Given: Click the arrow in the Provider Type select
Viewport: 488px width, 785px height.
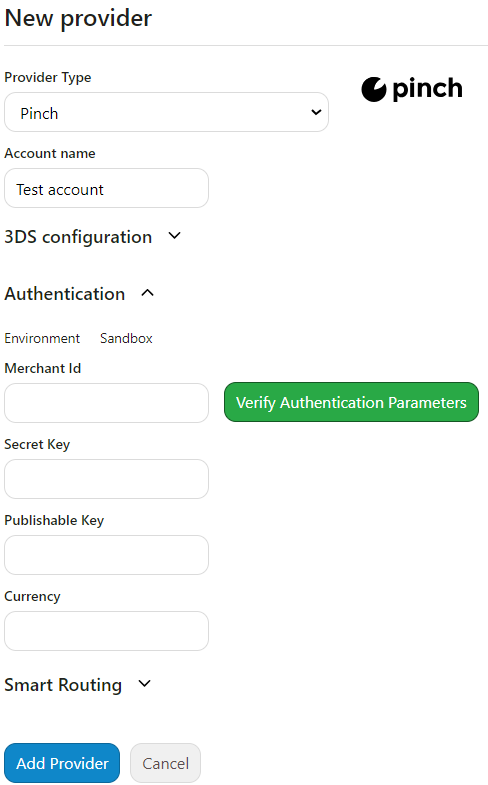Looking at the screenshot, I should [316, 112].
